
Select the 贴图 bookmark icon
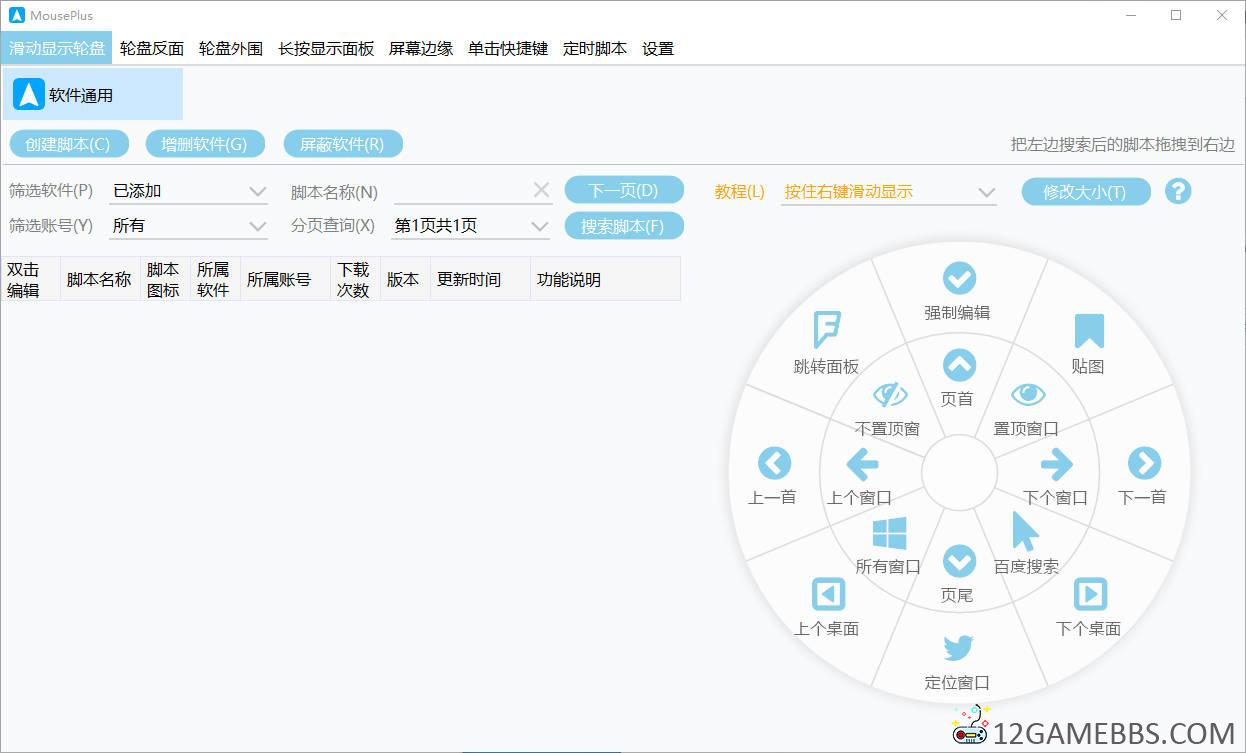click(x=1088, y=332)
